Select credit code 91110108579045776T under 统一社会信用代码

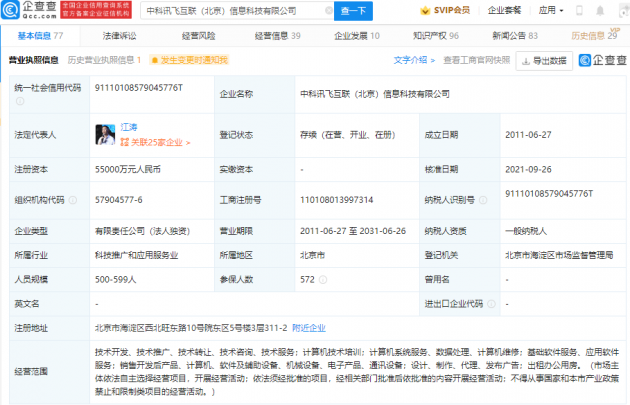click(139, 88)
